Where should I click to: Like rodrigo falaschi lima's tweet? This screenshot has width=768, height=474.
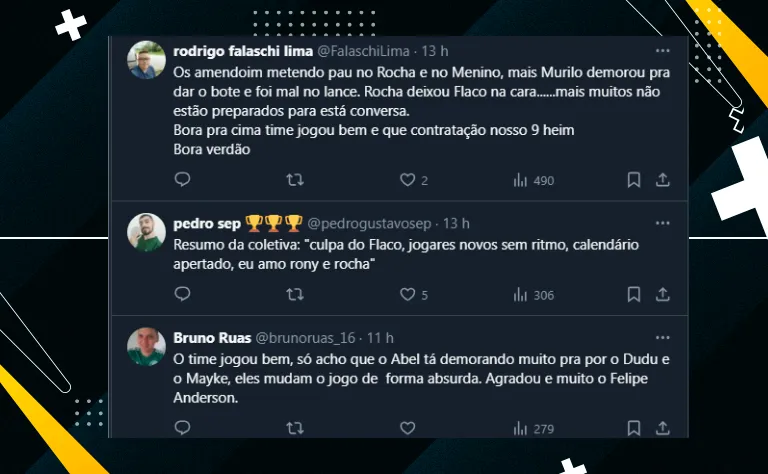pos(407,180)
